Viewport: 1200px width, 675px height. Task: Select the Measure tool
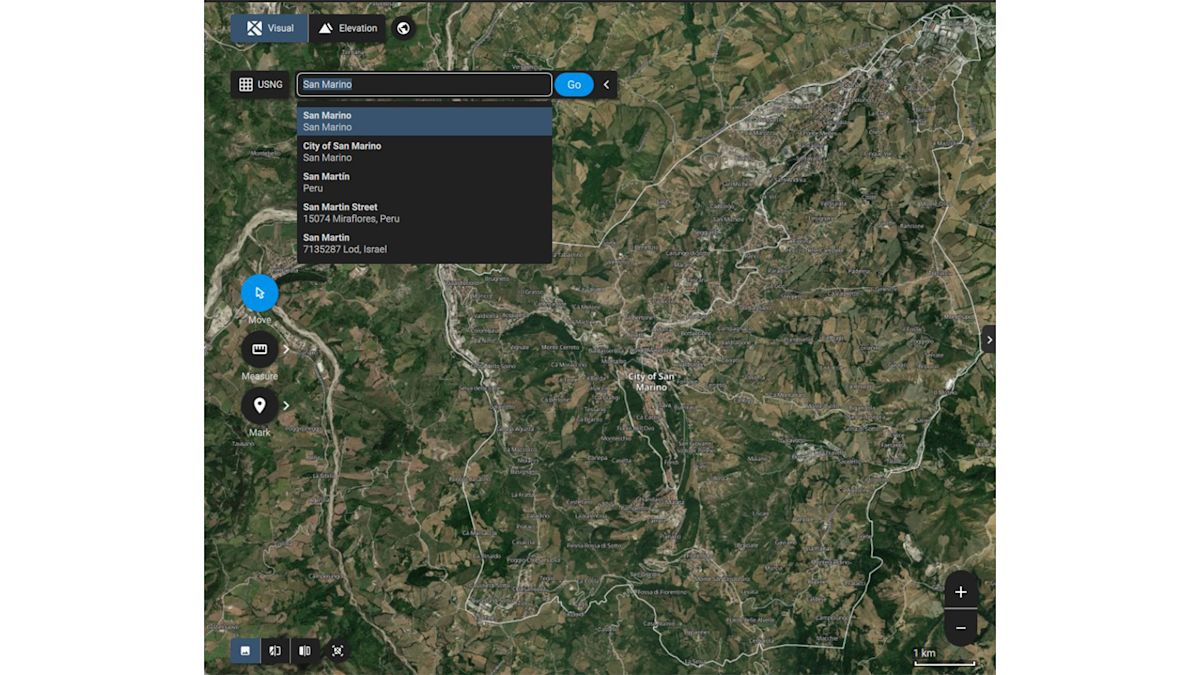point(259,349)
